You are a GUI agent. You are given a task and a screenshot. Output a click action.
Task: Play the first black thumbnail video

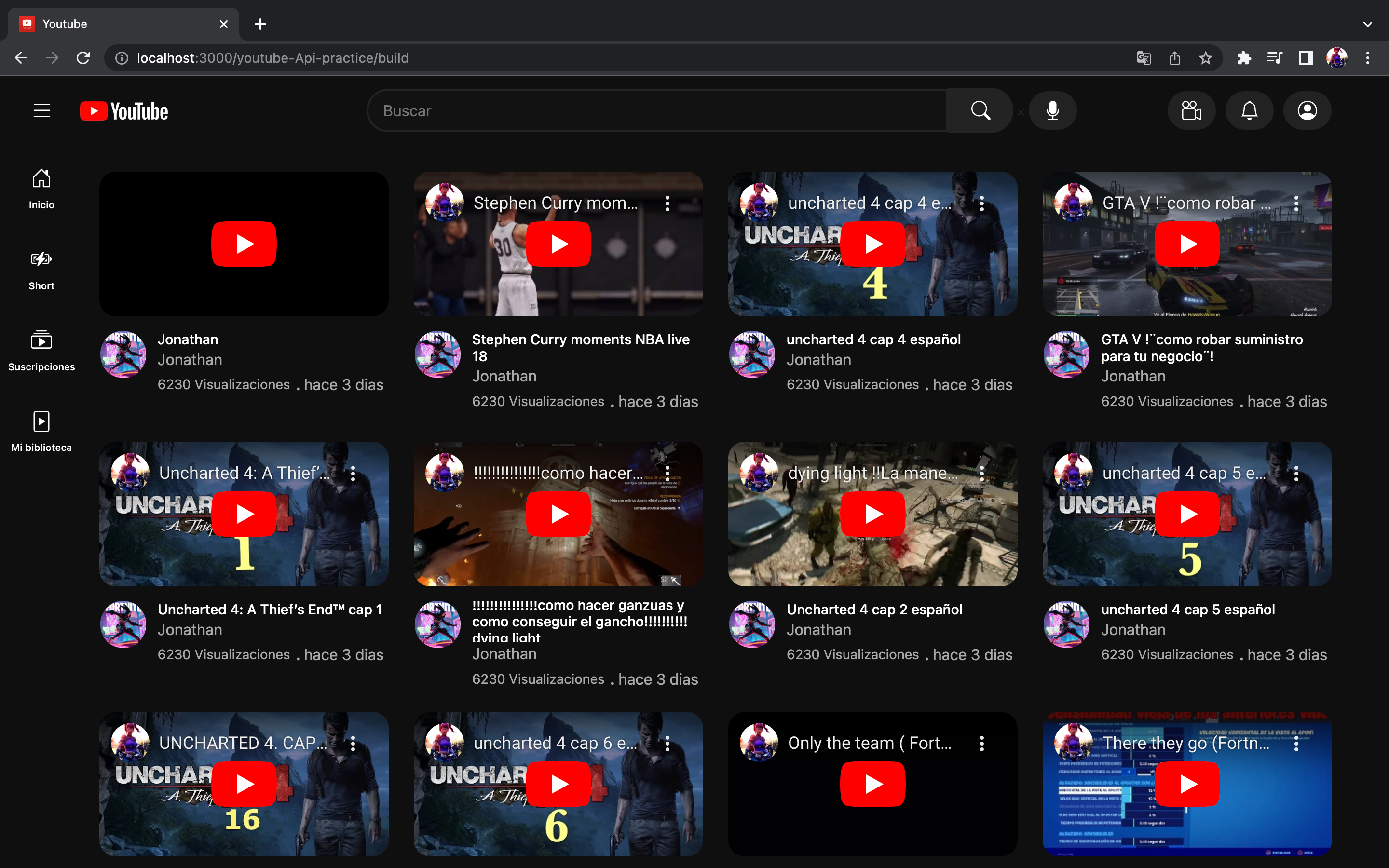point(244,244)
